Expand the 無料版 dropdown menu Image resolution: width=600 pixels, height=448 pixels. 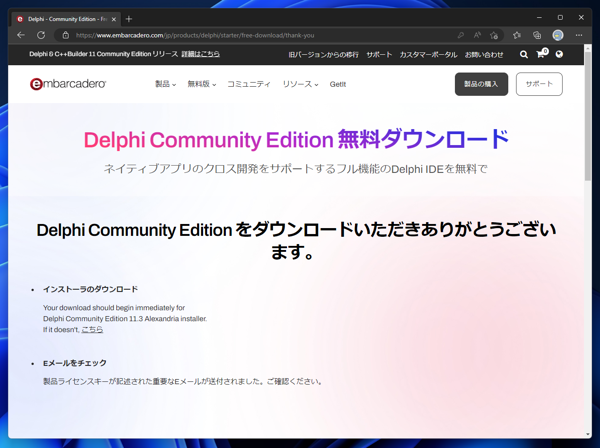202,84
